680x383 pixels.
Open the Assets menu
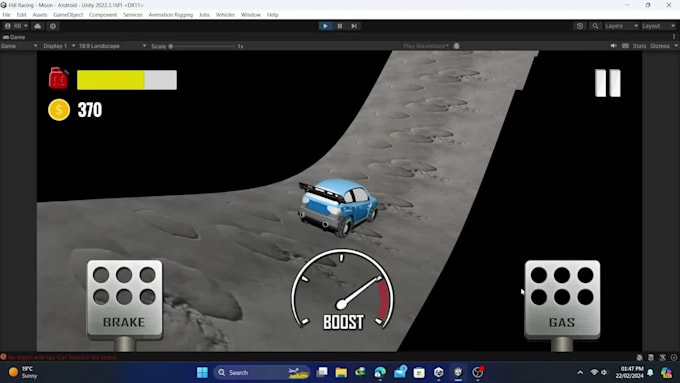pyautogui.click(x=40, y=15)
